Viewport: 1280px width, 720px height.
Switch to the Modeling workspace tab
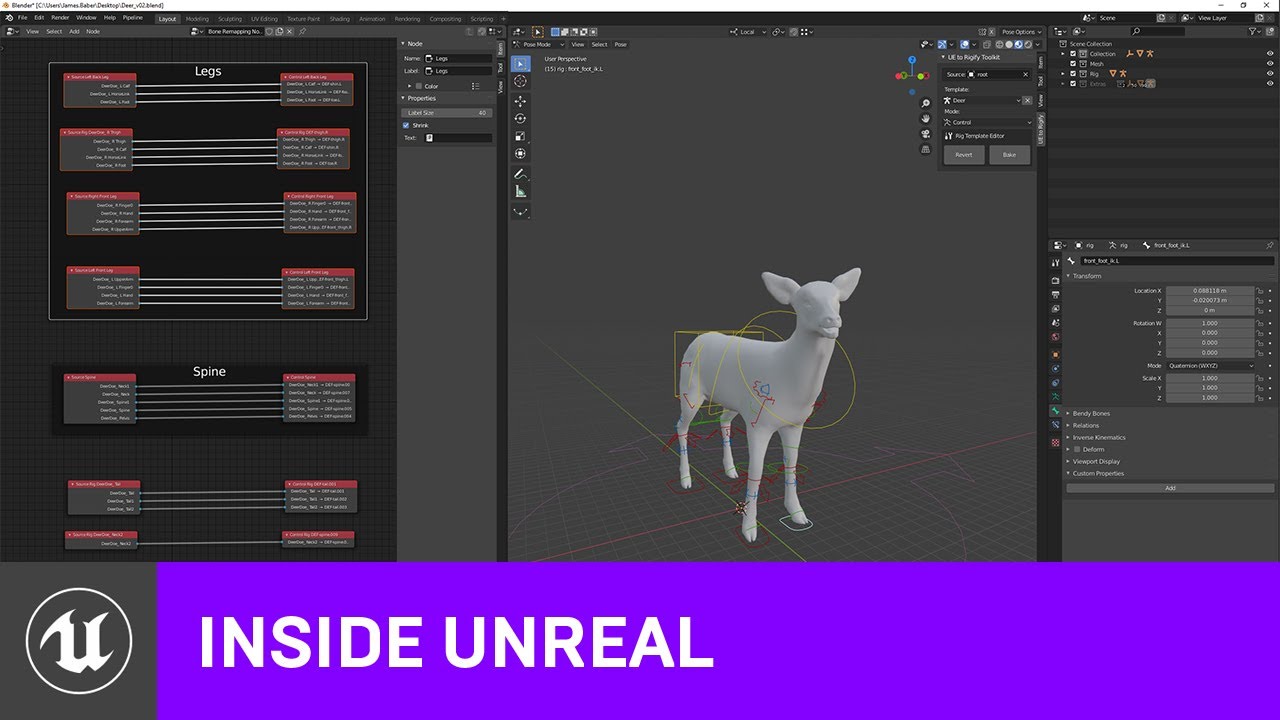[198, 18]
